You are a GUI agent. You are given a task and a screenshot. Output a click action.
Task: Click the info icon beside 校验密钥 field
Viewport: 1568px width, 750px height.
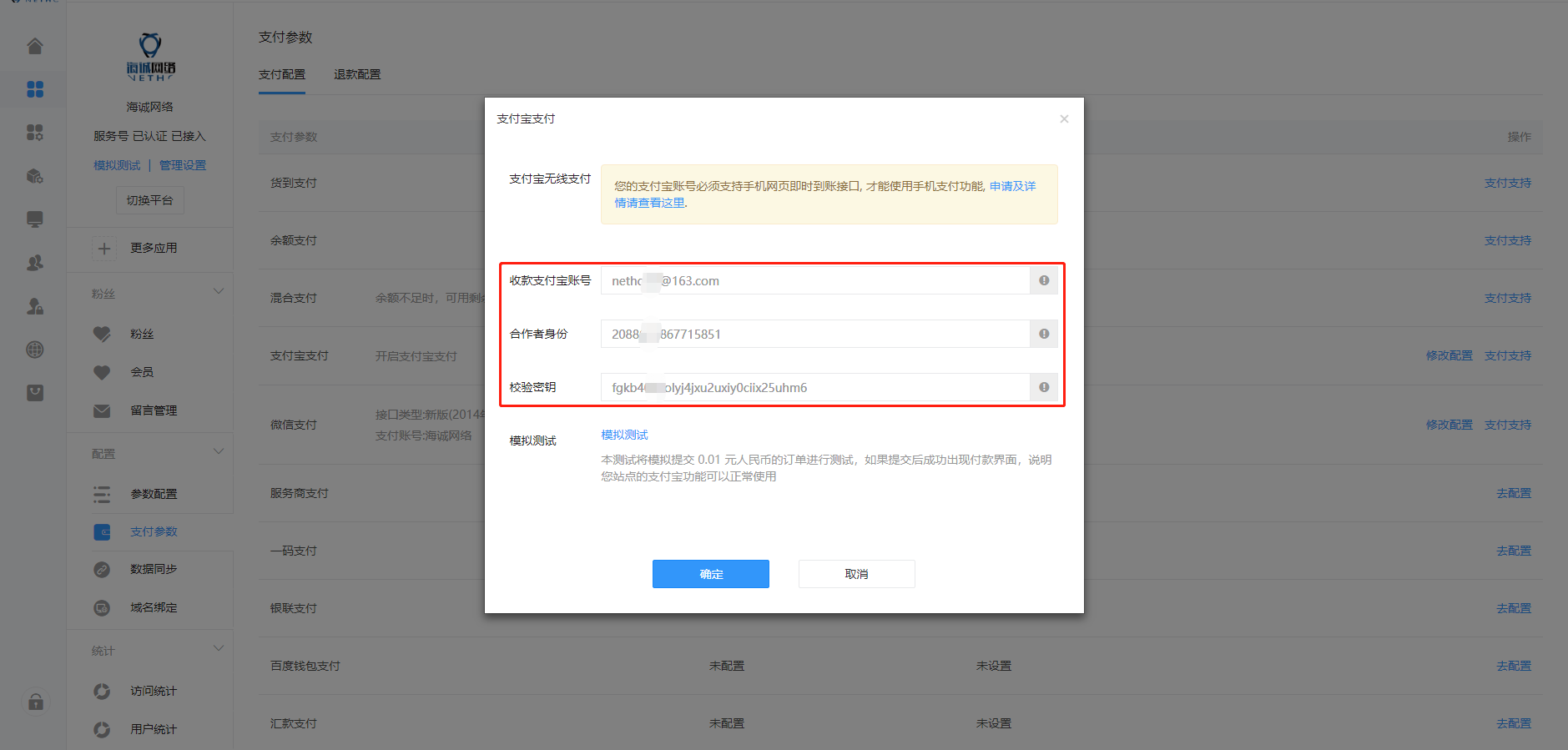(1044, 387)
